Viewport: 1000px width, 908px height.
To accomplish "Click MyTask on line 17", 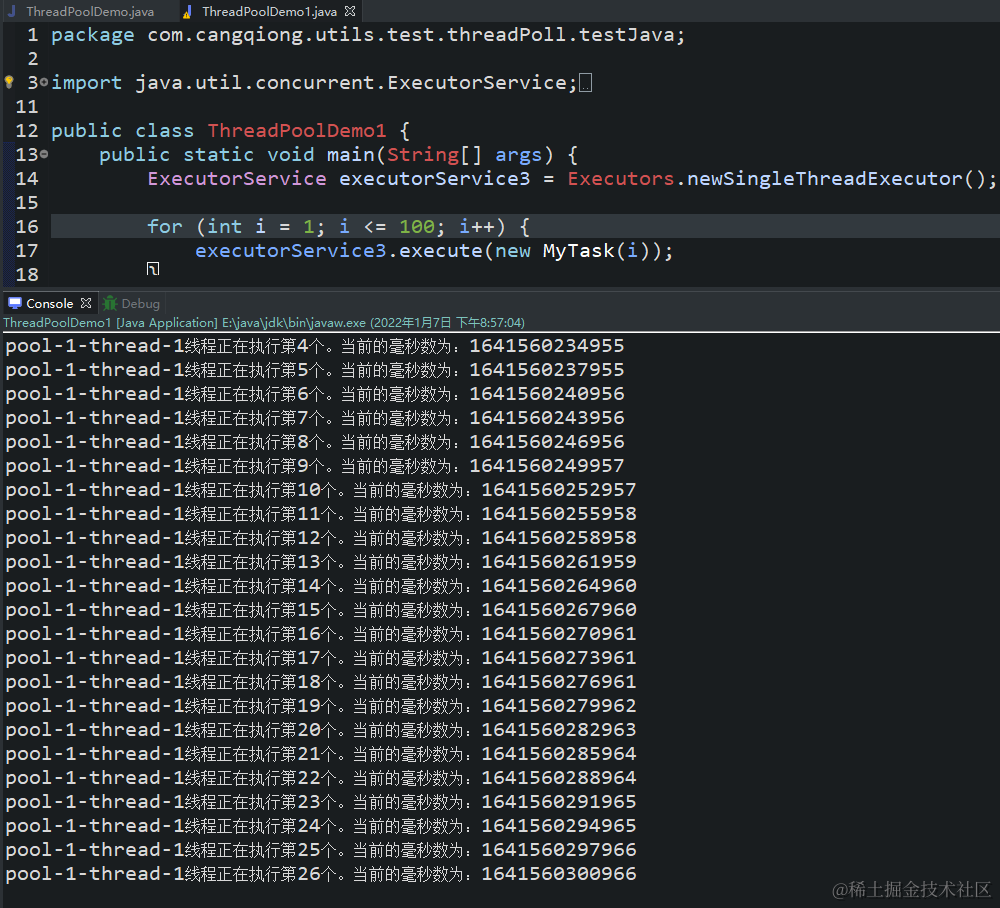I will [x=578, y=251].
